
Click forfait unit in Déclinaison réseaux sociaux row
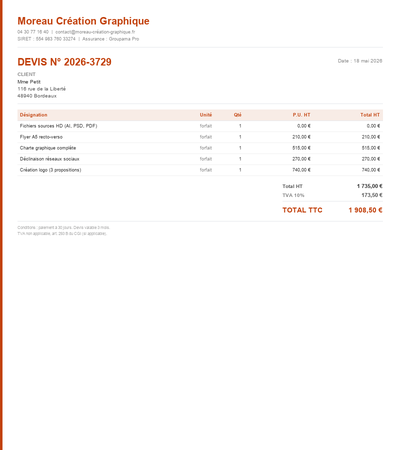(206, 159)
